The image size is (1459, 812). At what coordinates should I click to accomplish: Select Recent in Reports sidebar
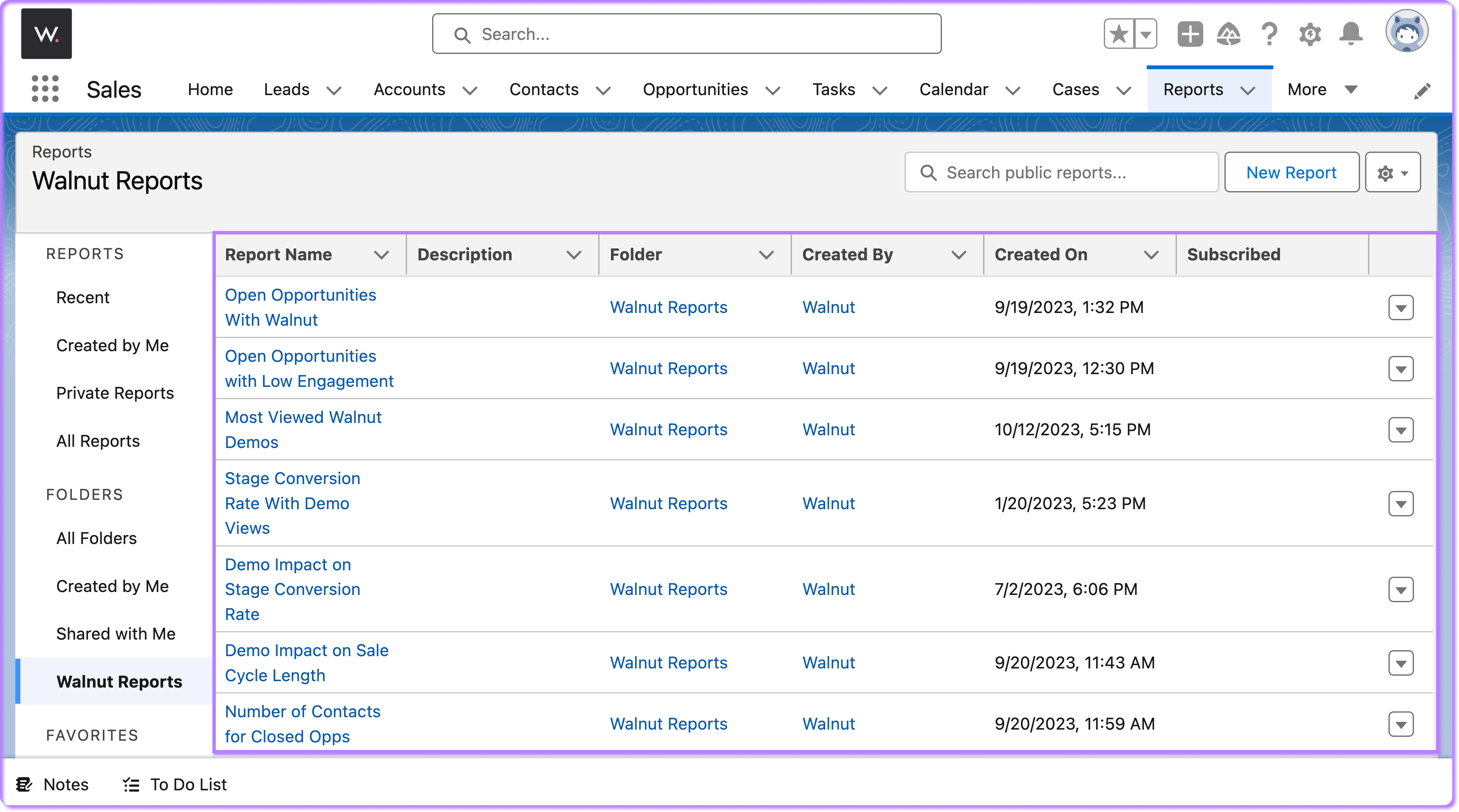click(83, 297)
